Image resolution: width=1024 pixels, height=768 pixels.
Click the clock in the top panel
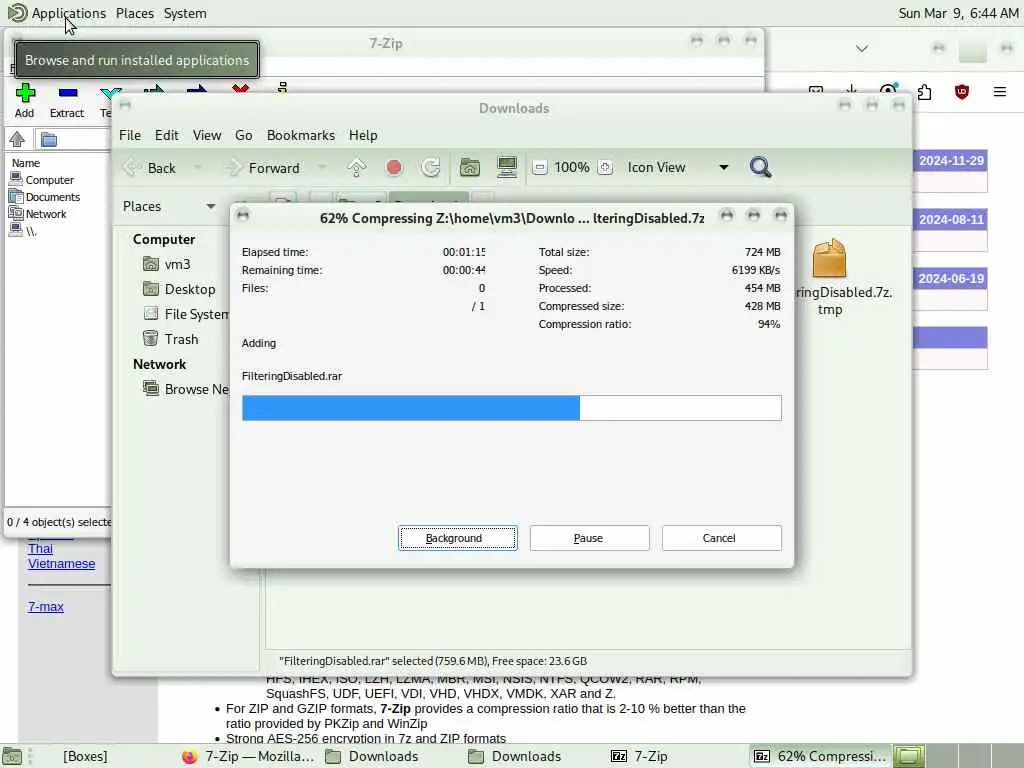pos(958,13)
